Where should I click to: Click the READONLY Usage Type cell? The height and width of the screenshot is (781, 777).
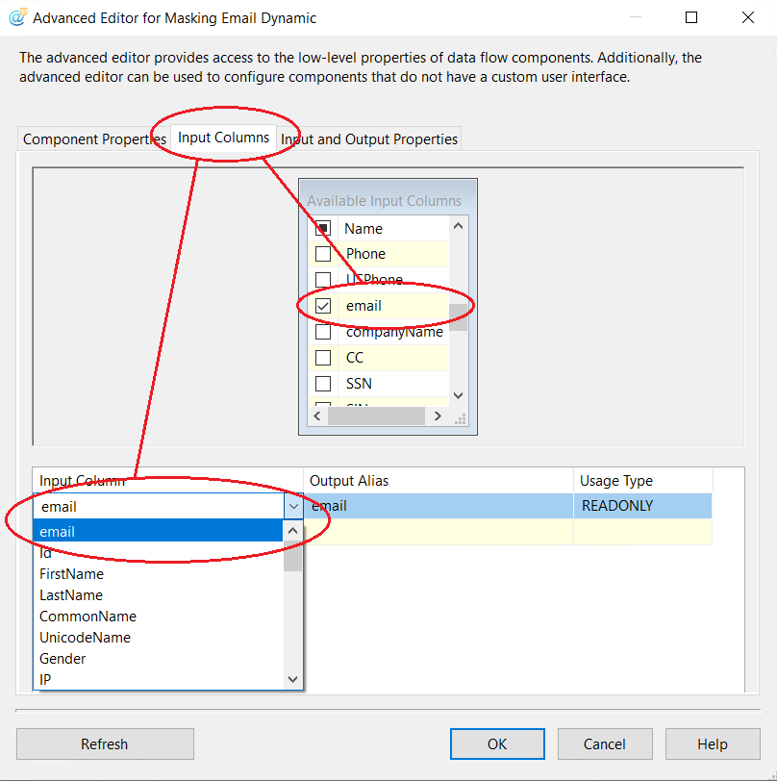tap(642, 506)
